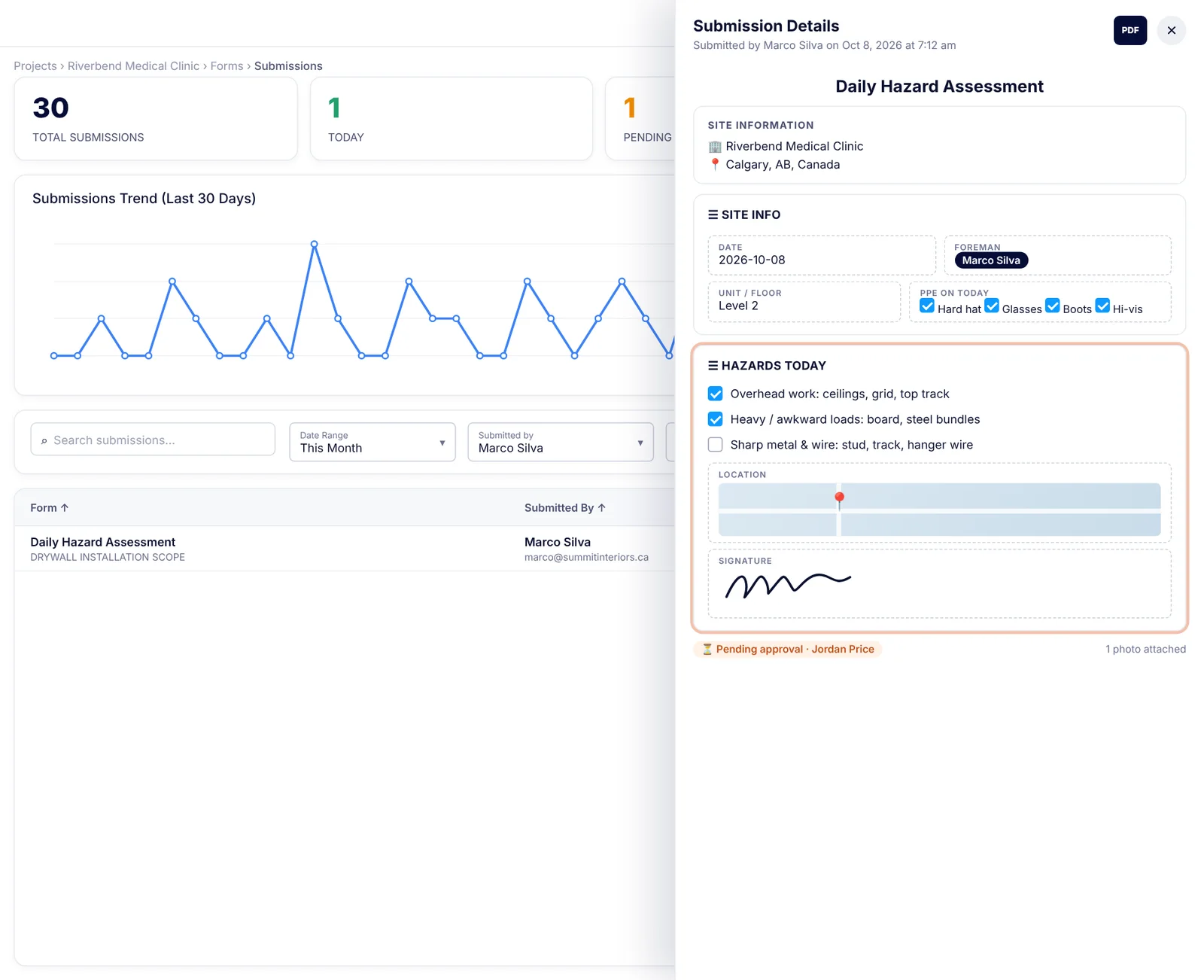Viewport: 1204px width, 980px height.
Task: Uncheck Heavy / awkward loads checkbox
Action: coord(716,419)
